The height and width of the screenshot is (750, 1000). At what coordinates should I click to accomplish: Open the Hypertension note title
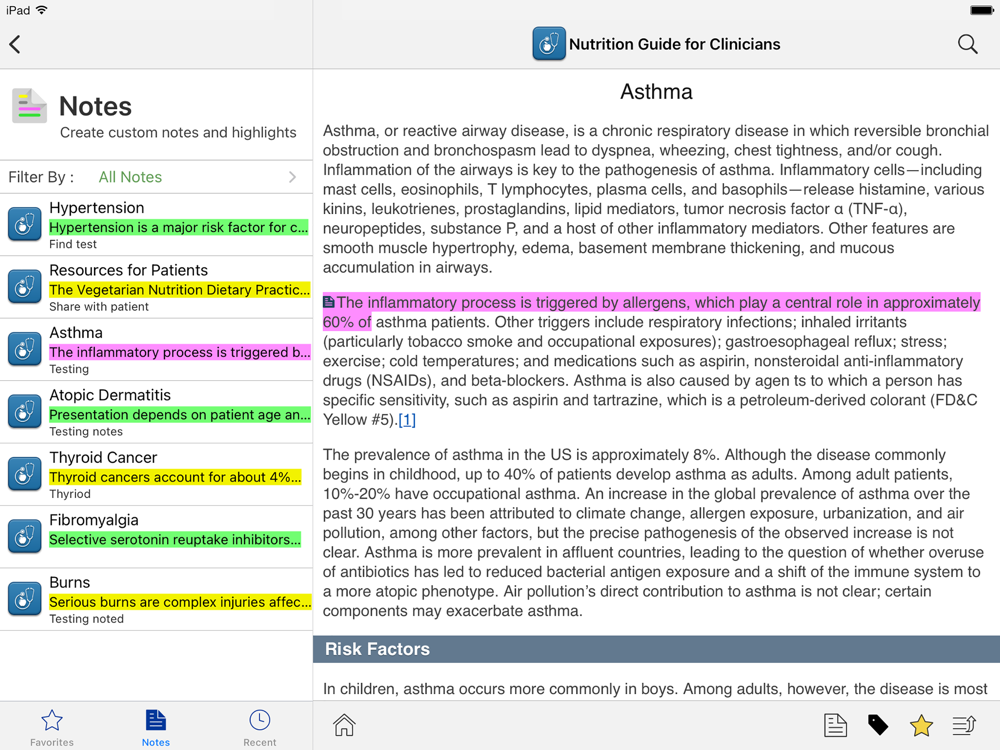point(97,208)
